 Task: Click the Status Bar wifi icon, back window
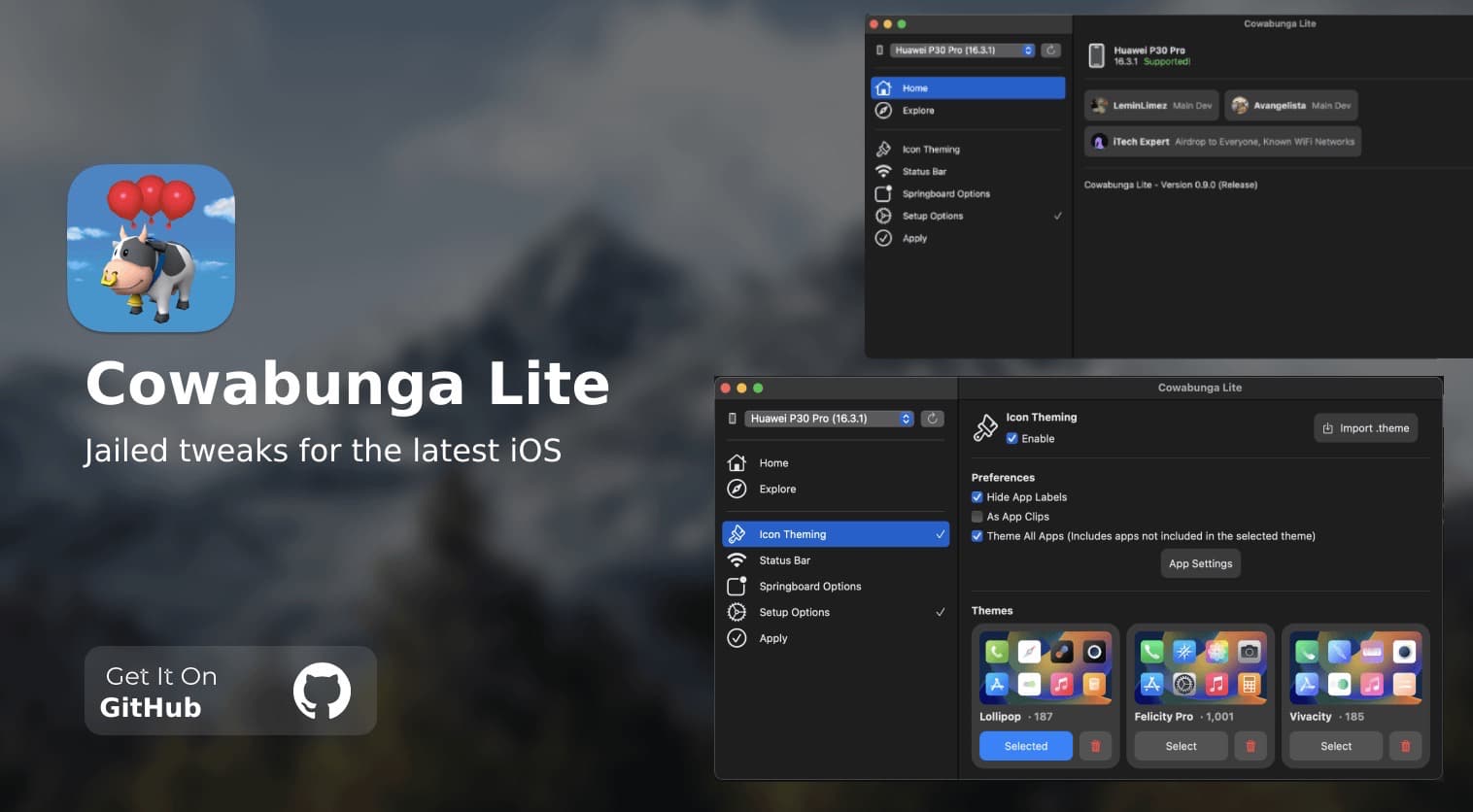click(883, 172)
